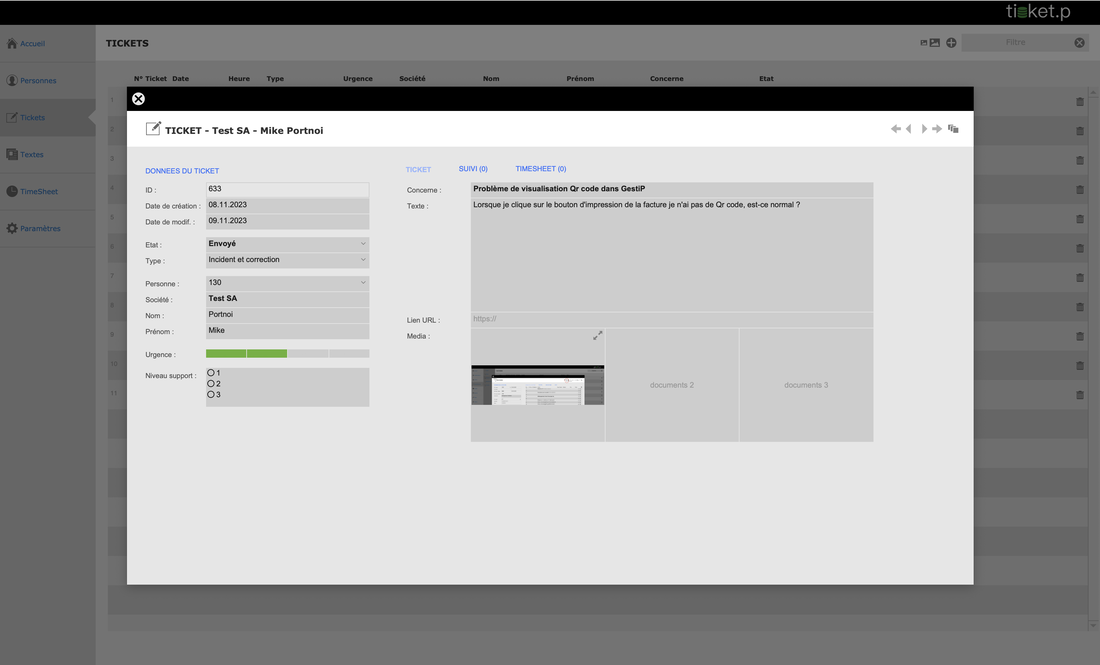Select support level 2 radio button
This screenshot has height=665, width=1100.
tap(211, 384)
